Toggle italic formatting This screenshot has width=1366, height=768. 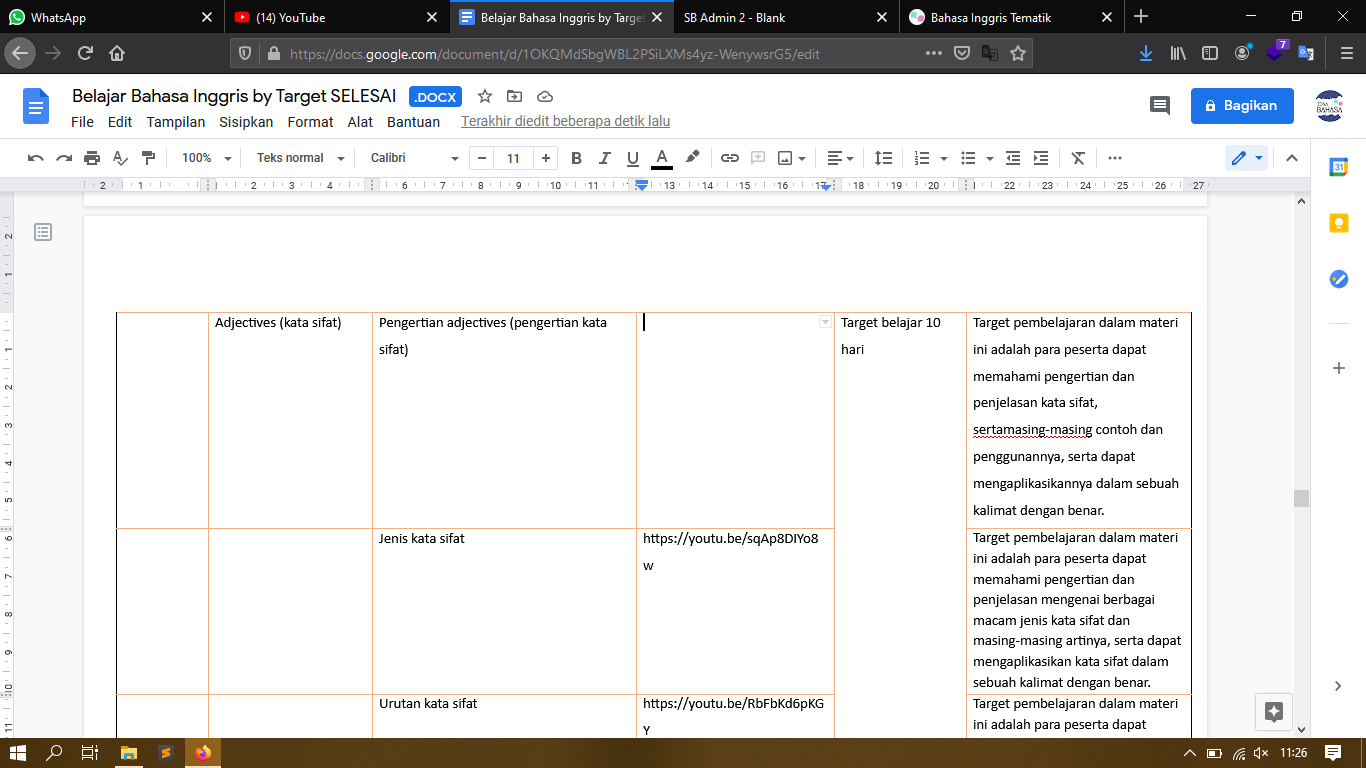click(604, 158)
